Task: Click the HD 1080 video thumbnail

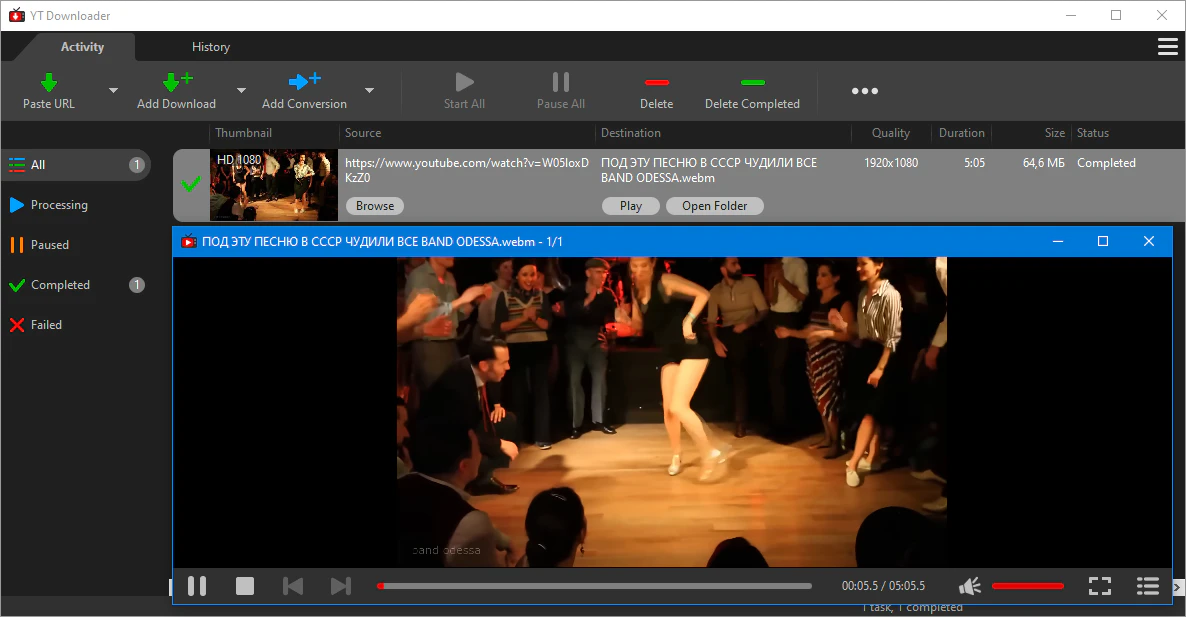Action: 273,185
